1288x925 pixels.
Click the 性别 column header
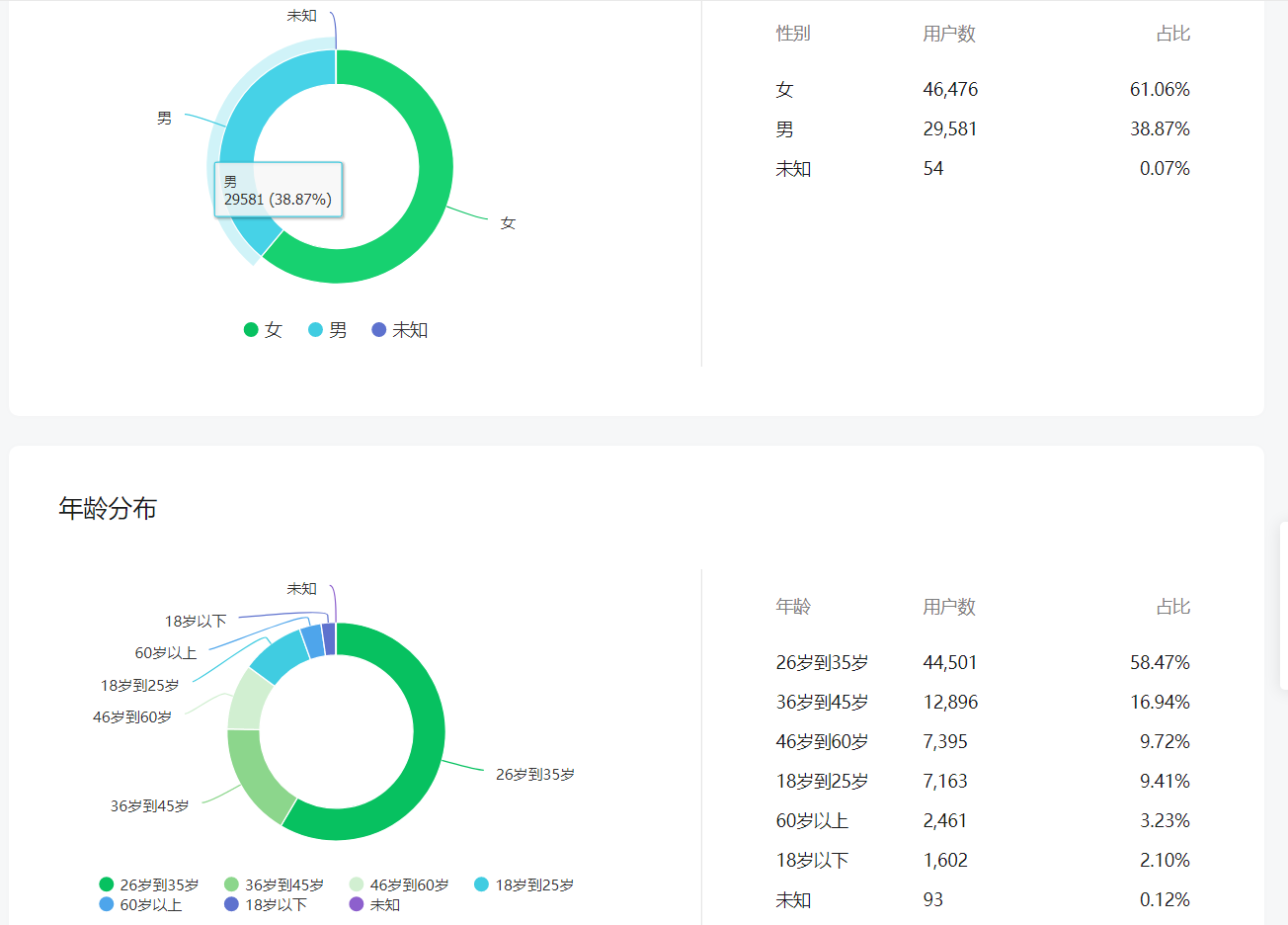pyautogui.click(x=793, y=34)
